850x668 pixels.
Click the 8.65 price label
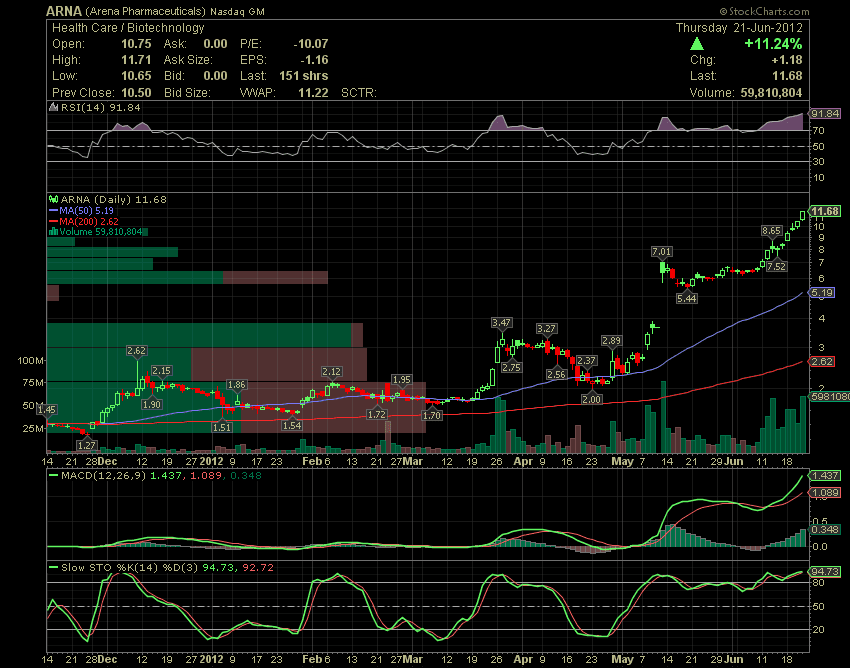[771, 230]
